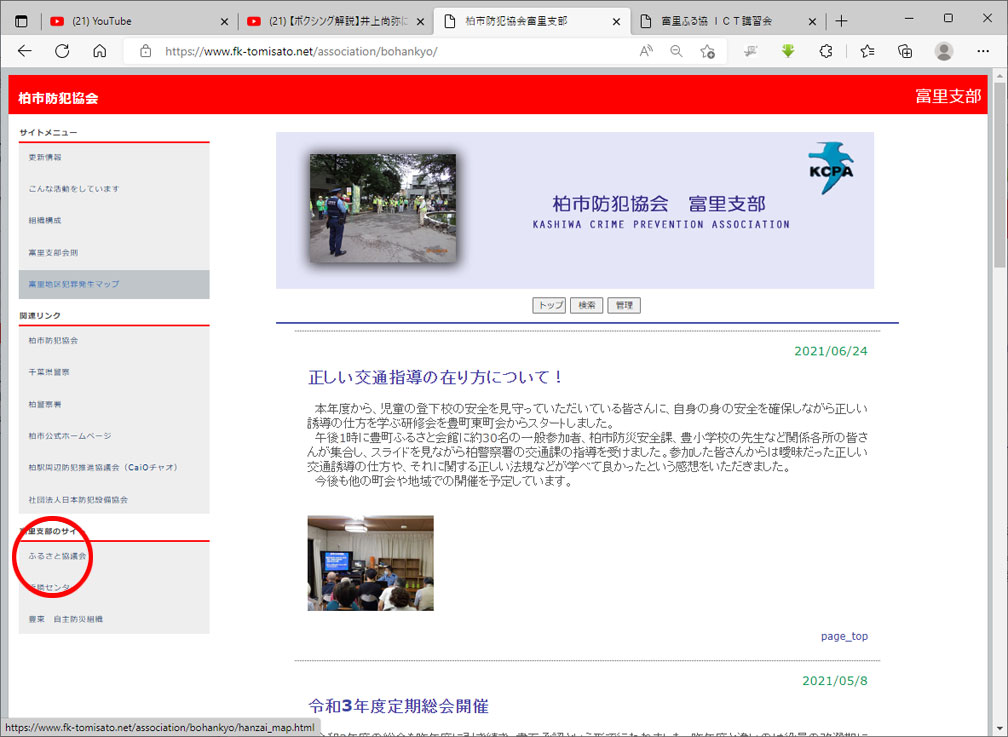Open 社団法人日本防犯設備協会 link
This screenshot has width=1008, height=737.
click(78, 499)
